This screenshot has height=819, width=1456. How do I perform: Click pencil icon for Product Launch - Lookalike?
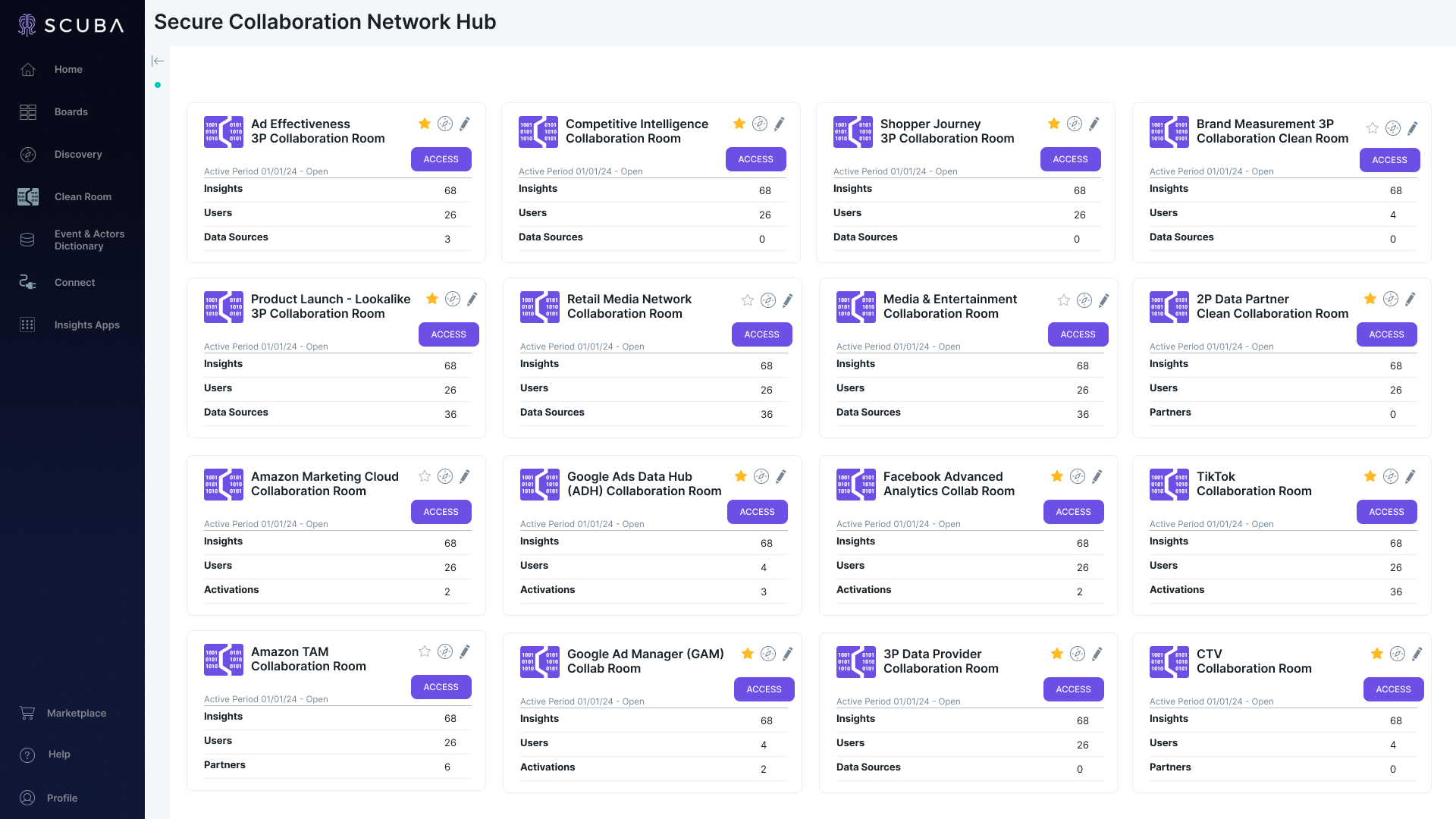click(x=472, y=299)
